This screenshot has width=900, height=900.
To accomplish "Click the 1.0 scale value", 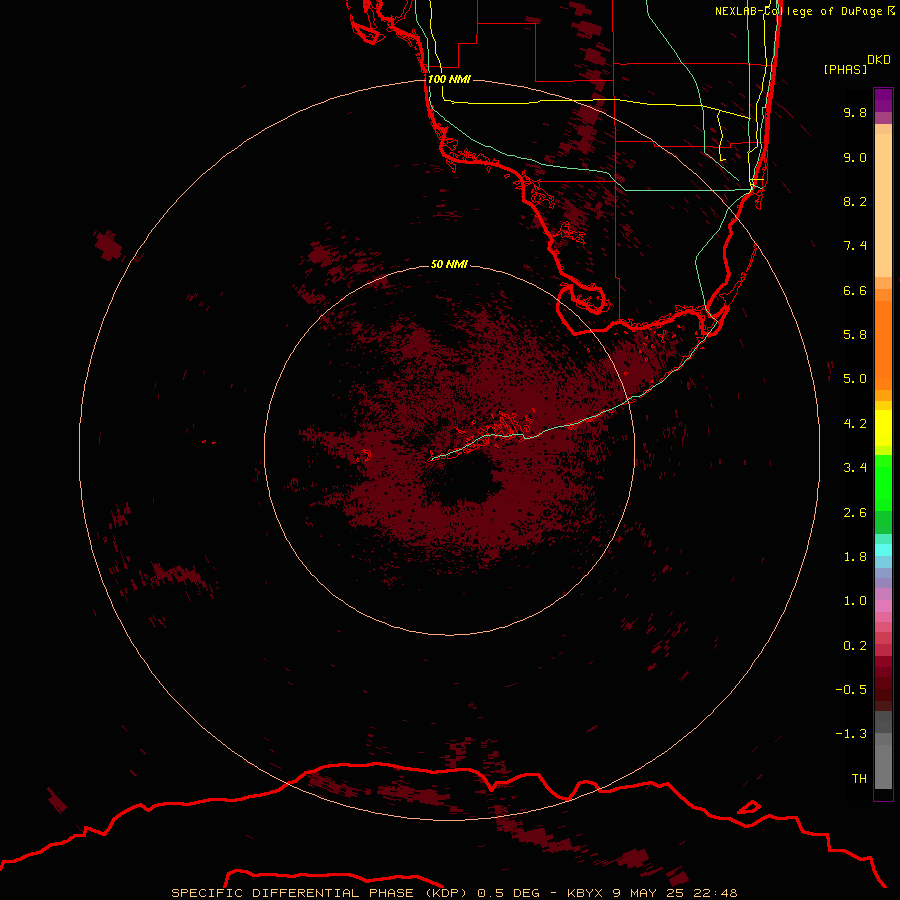I will point(855,601).
